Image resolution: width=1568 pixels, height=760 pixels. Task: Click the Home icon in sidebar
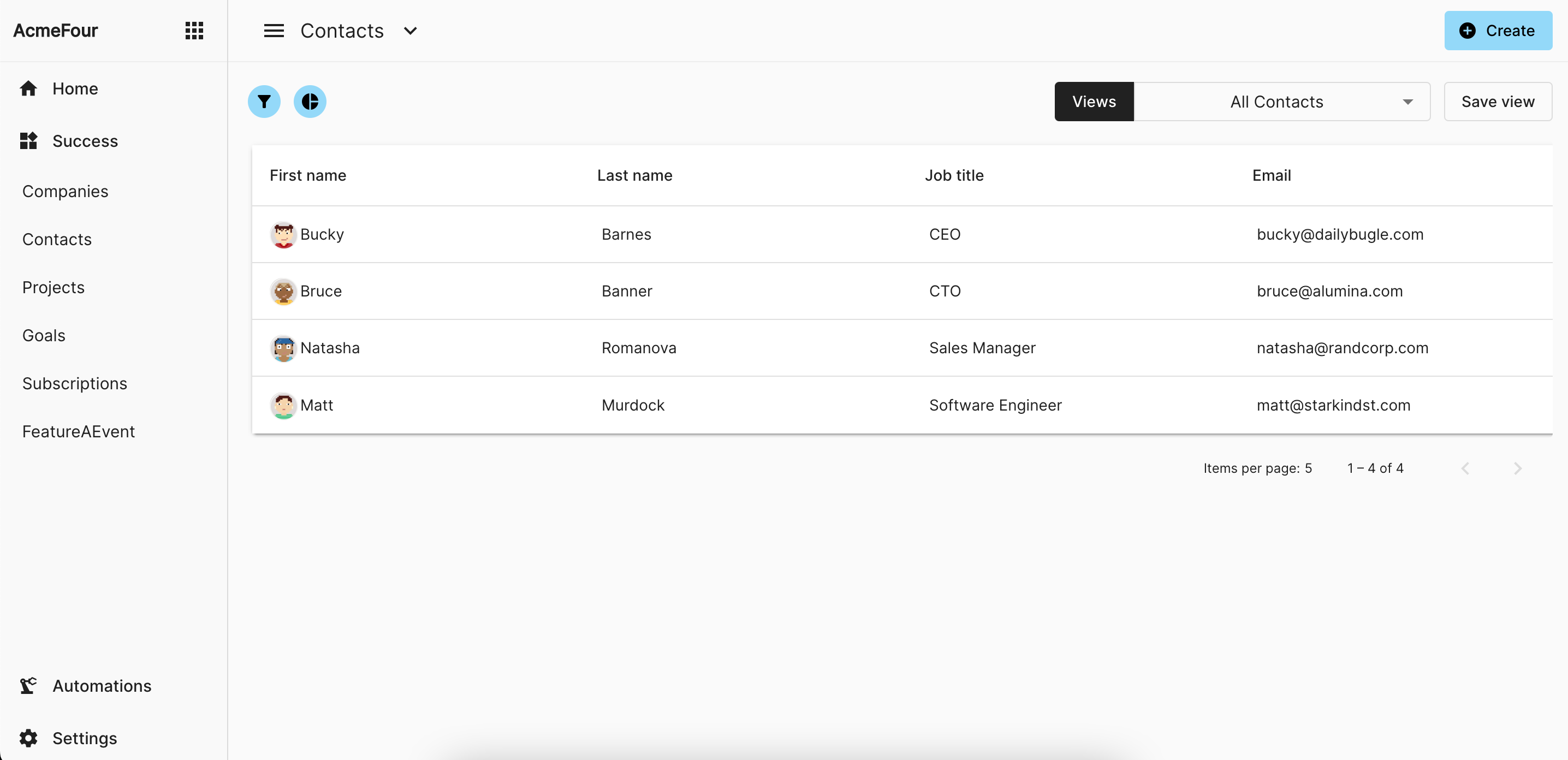pos(28,89)
